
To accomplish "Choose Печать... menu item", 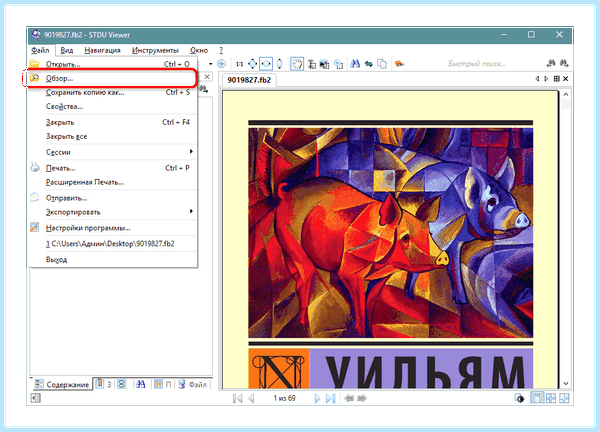I will click(x=113, y=168).
